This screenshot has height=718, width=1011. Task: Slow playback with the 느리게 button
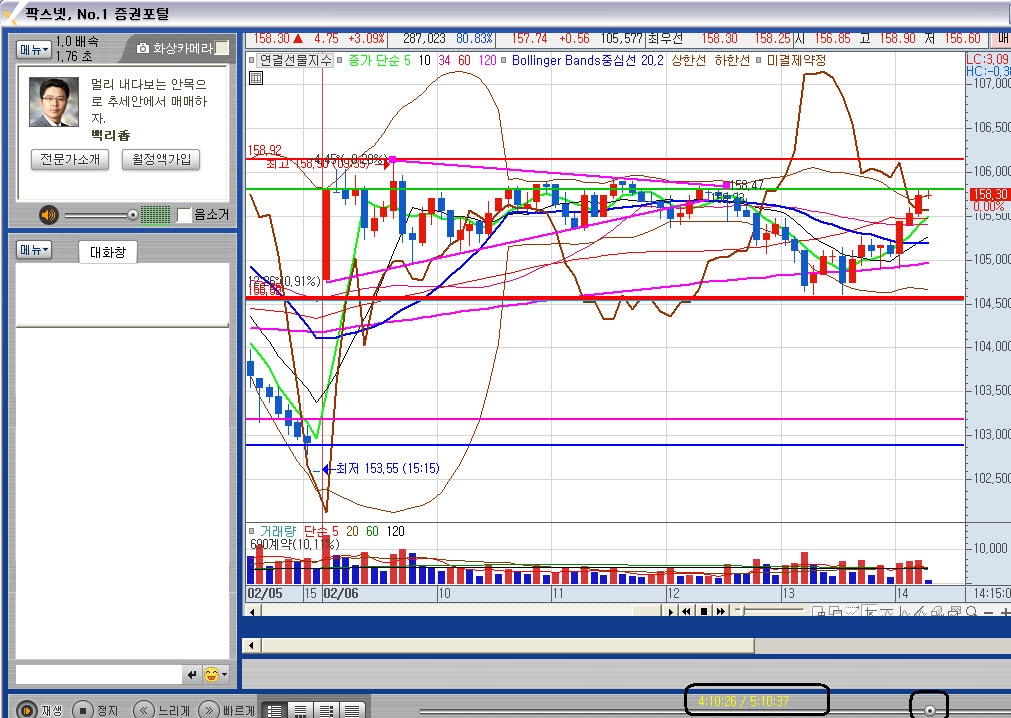coord(144,710)
